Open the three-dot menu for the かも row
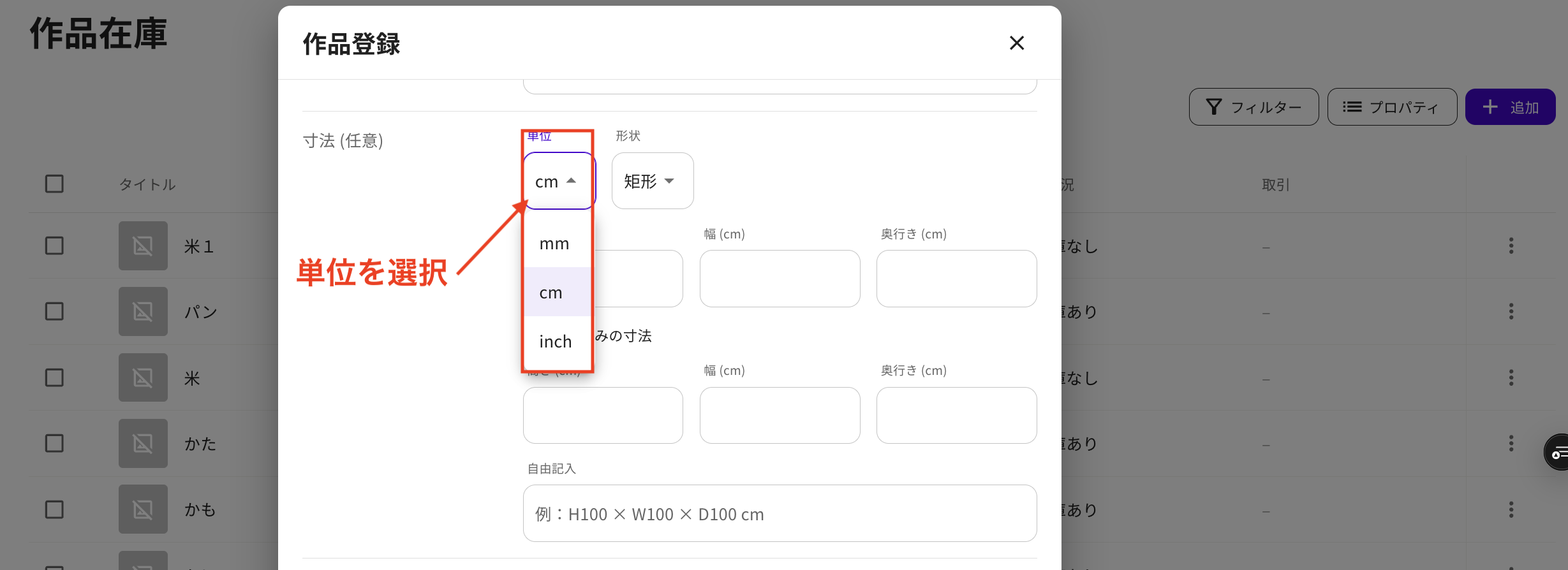1568x570 pixels. (1511, 509)
